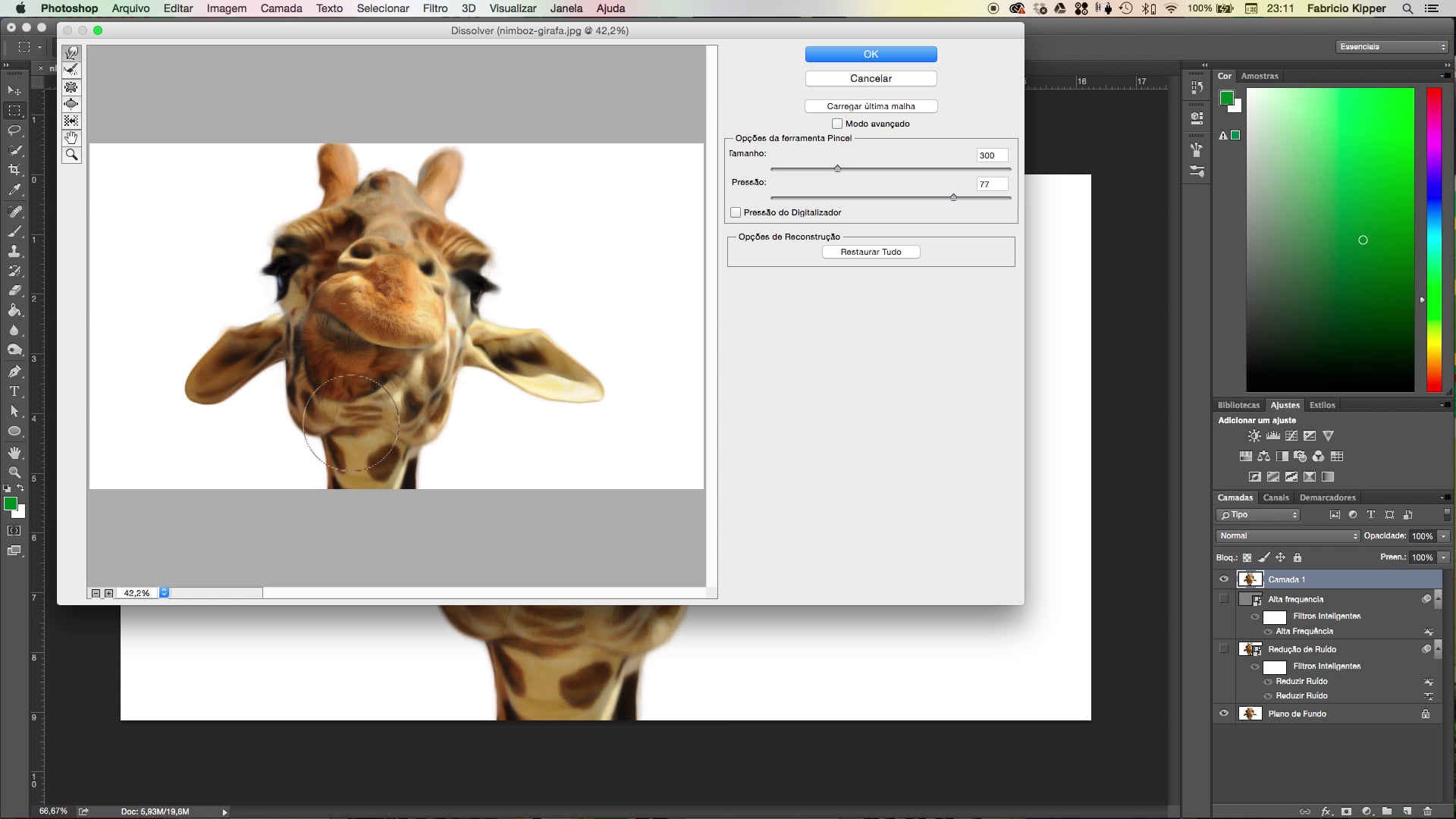Click Carregar última malha button
The height and width of the screenshot is (819, 1456).
871,106
